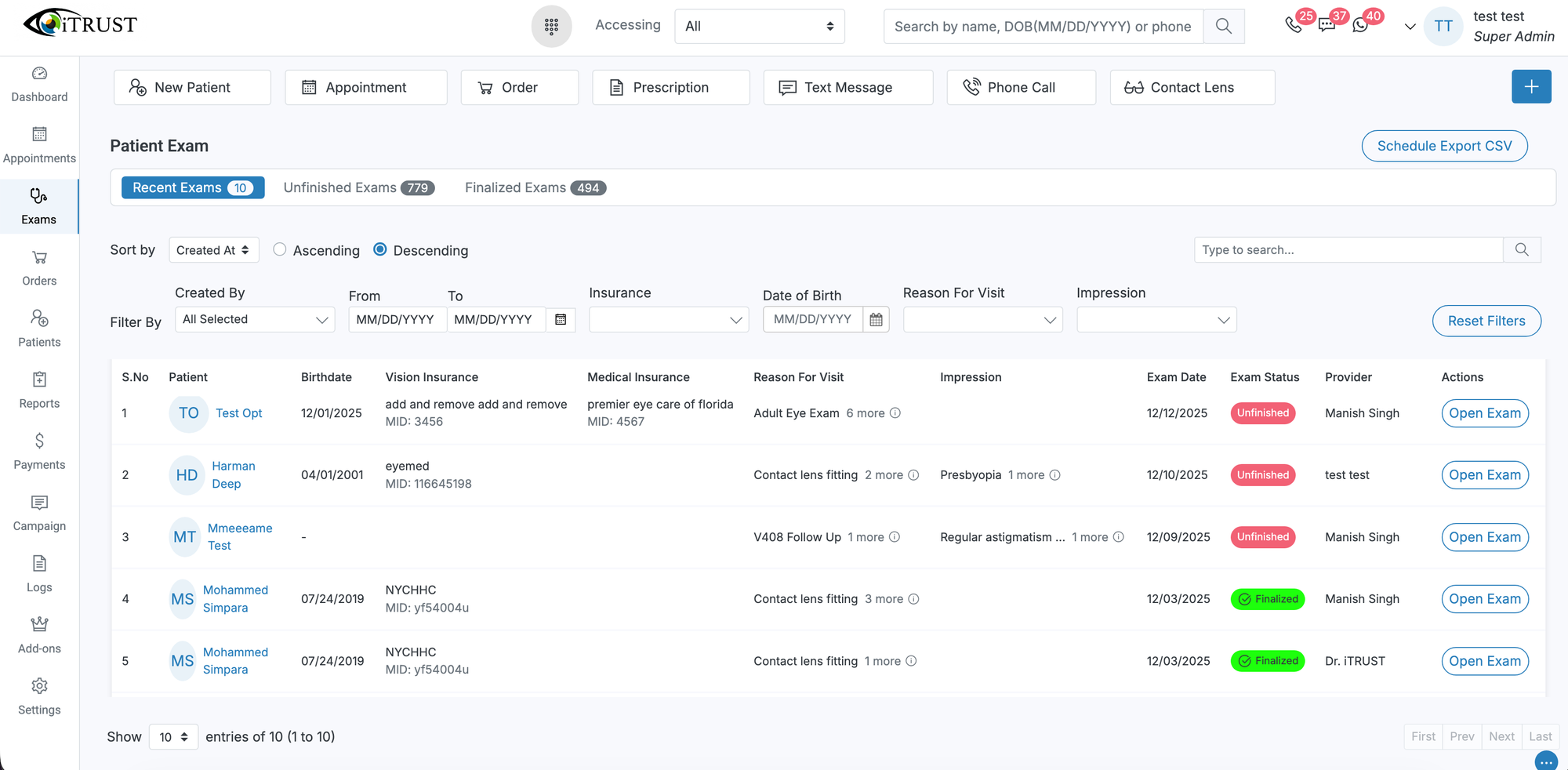Click the exam table search field
1568x770 pixels.
(1348, 249)
